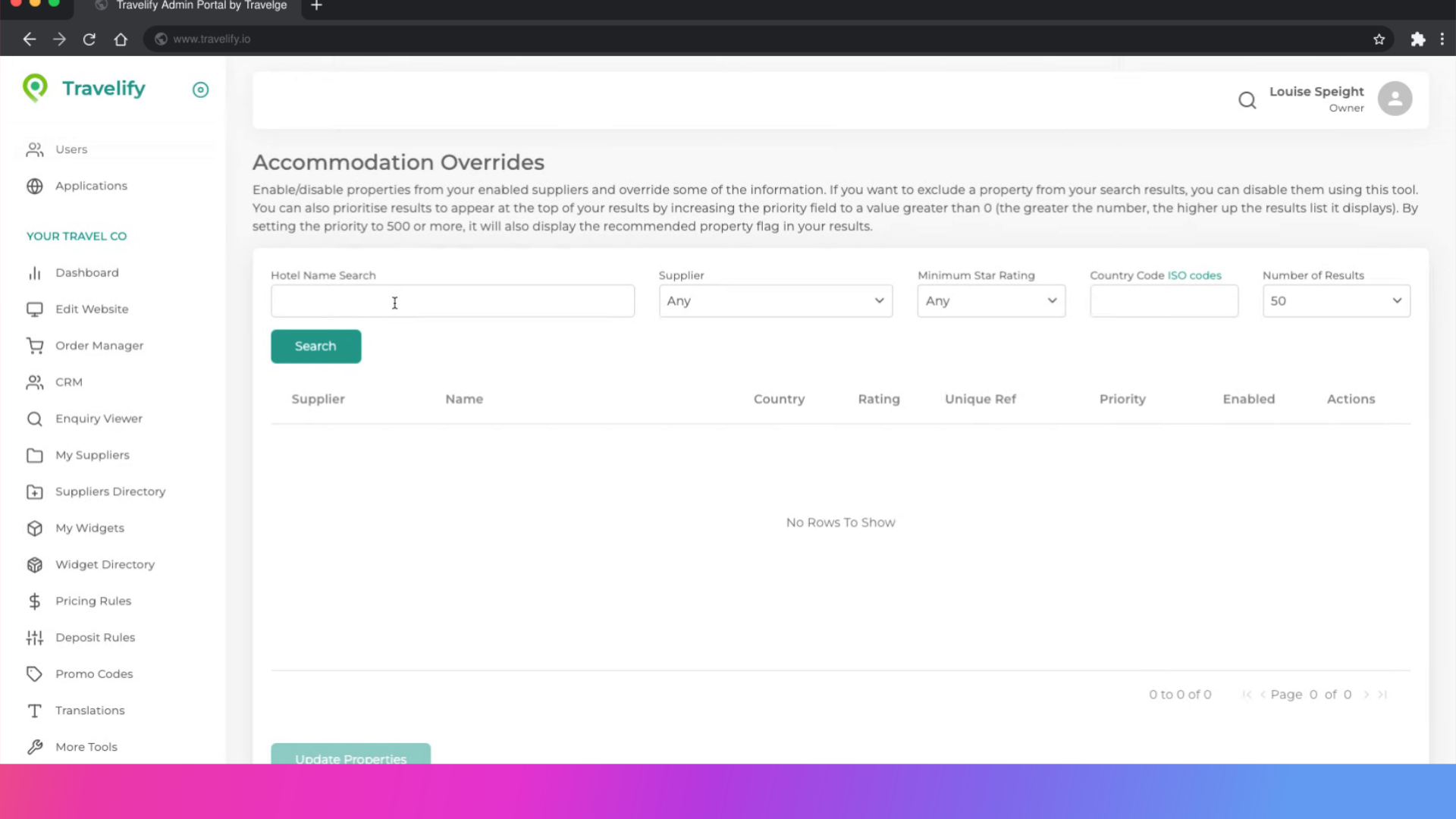
Task: Click the Pricing Rules dollar icon
Action: click(x=35, y=601)
